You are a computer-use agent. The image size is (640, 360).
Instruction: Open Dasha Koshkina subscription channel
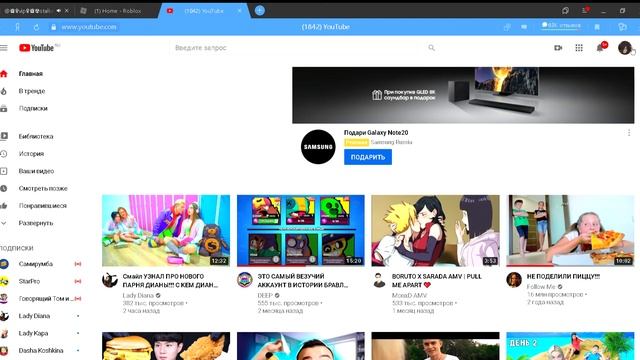pos(41,351)
